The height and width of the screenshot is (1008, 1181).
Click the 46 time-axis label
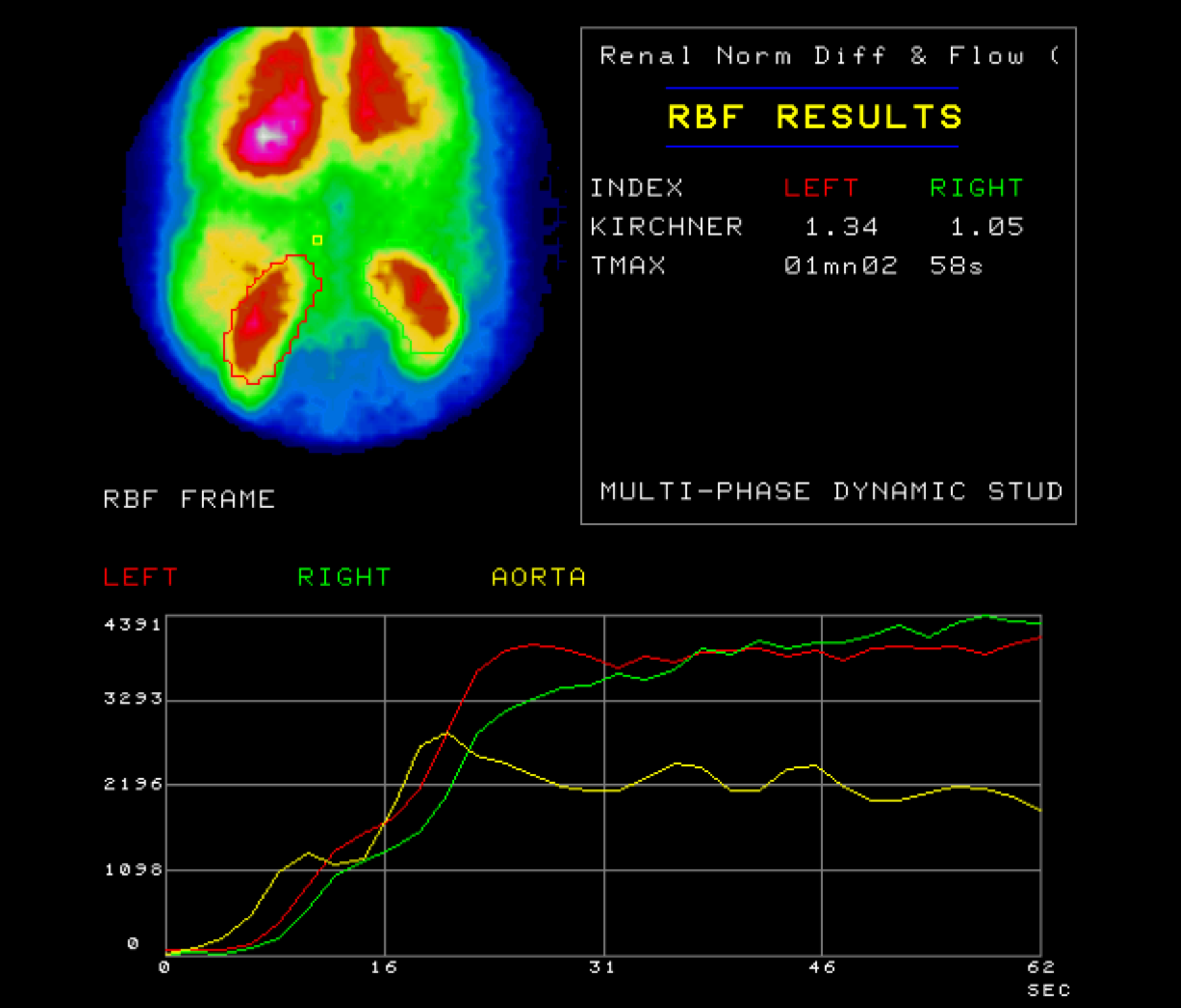click(x=822, y=967)
